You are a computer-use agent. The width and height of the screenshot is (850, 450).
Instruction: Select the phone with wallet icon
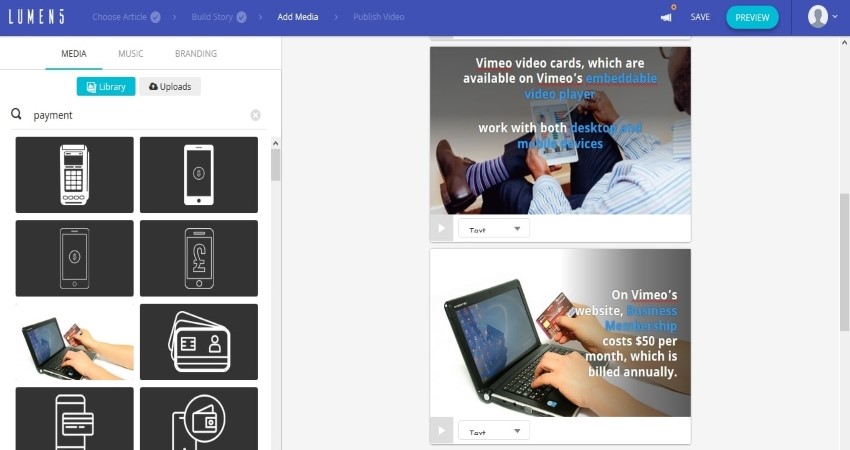click(x=199, y=419)
